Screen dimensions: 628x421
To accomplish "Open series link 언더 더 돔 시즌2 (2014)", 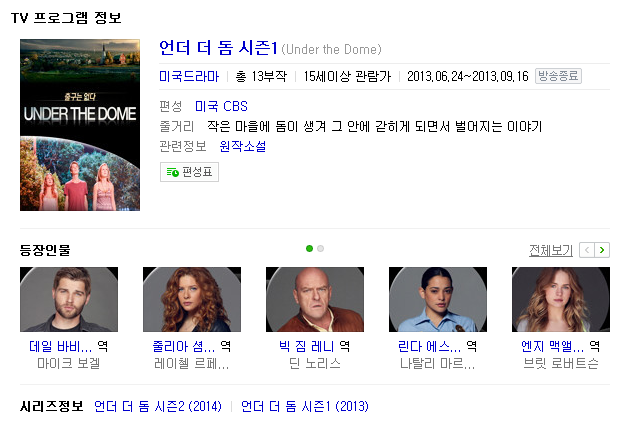I will coord(158,406).
